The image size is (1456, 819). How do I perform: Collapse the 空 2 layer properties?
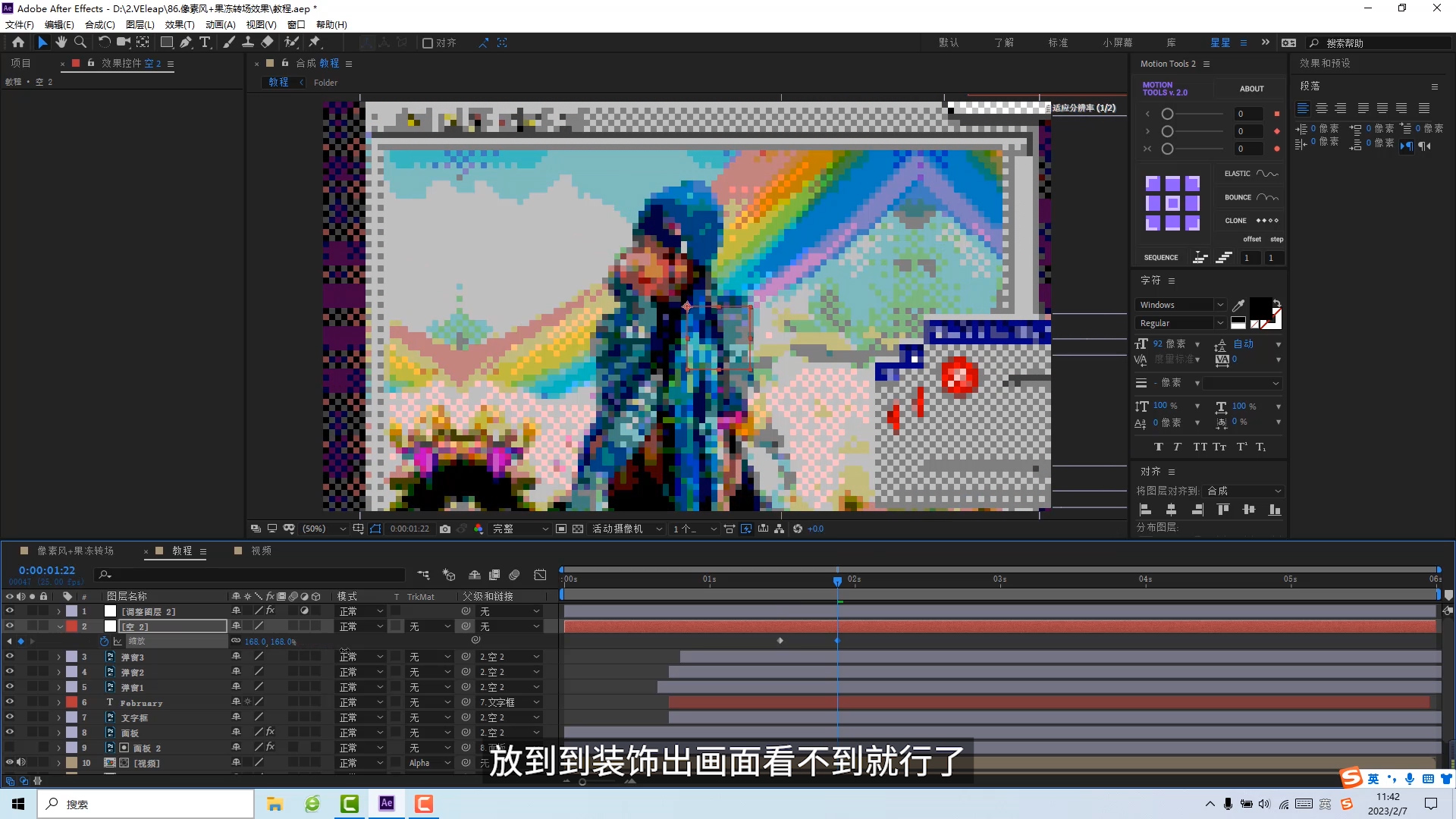click(x=59, y=626)
